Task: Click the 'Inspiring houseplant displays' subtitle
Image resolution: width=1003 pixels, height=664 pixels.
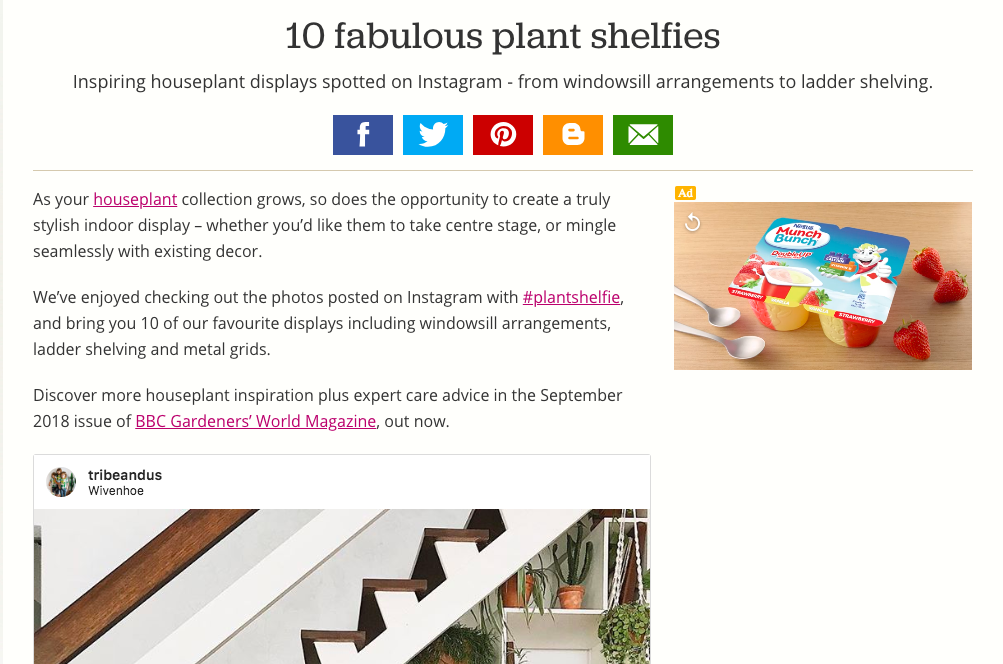Action: click(502, 82)
